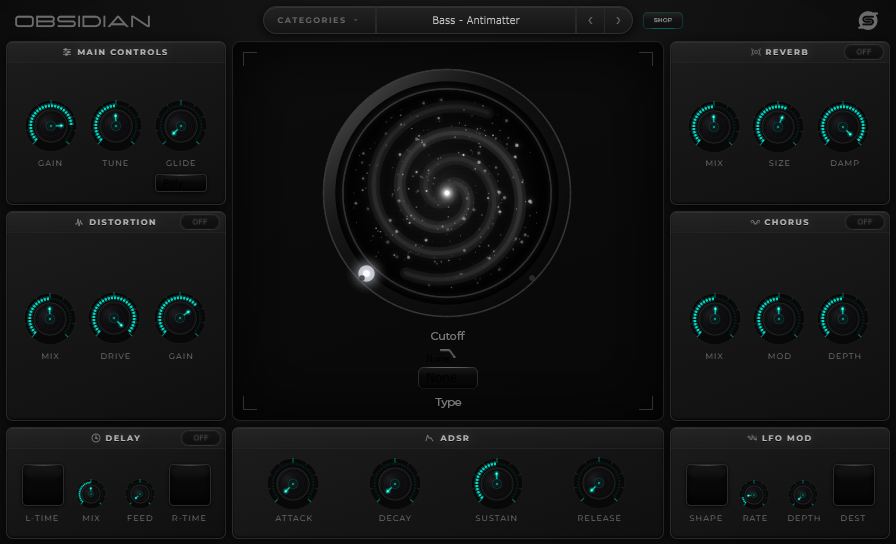
Task: Click the LFO Mod wave icon
Action: (x=752, y=438)
